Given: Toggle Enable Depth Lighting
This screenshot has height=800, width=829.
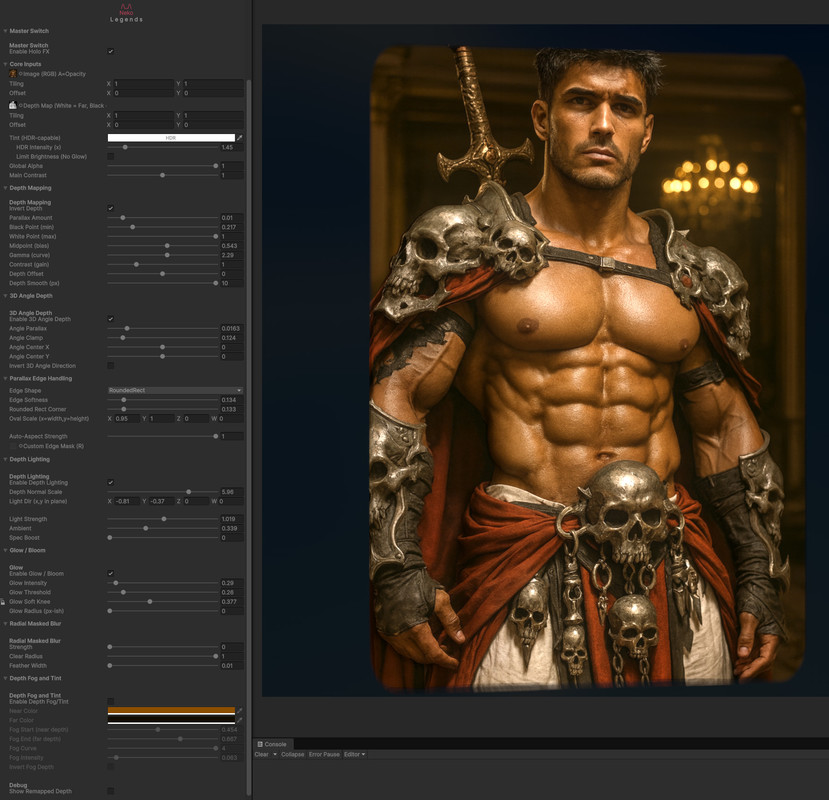Looking at the screenshot, I should click(110, 482).
